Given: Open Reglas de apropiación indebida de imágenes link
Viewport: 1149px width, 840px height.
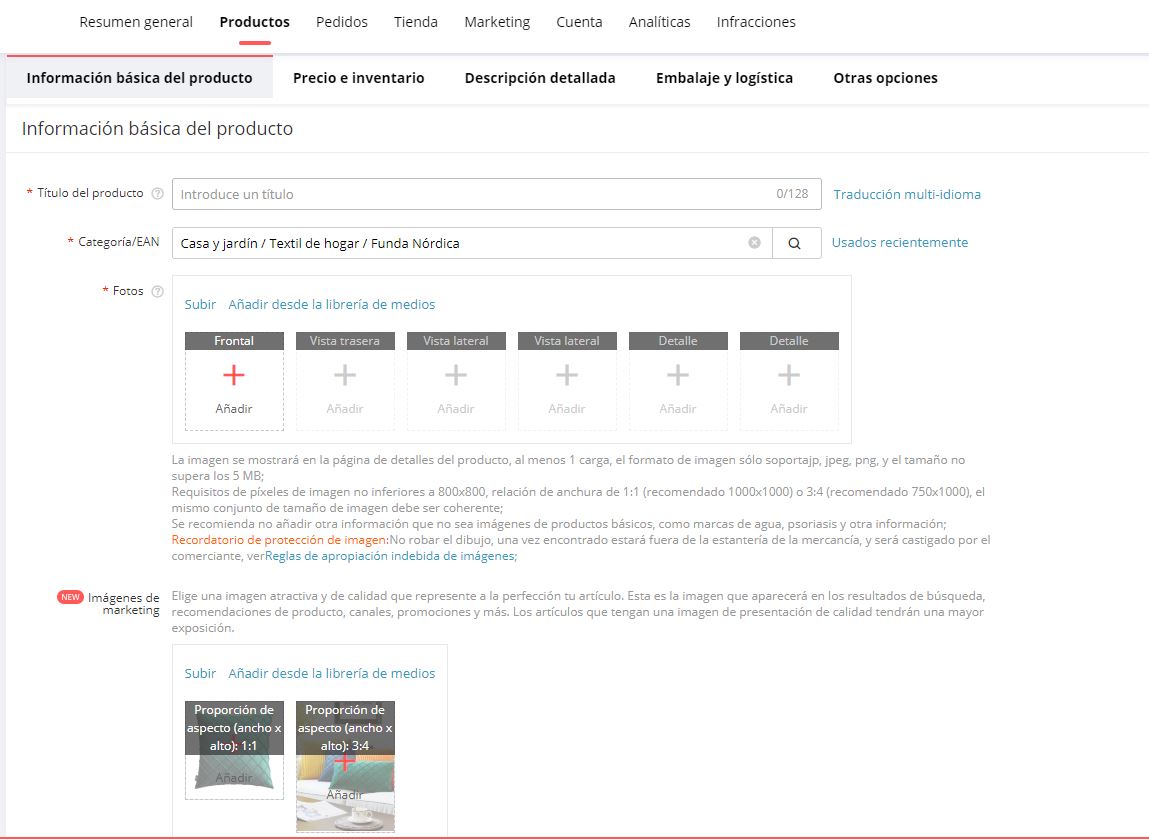Looking at the screenshot, I should (391, 556).
